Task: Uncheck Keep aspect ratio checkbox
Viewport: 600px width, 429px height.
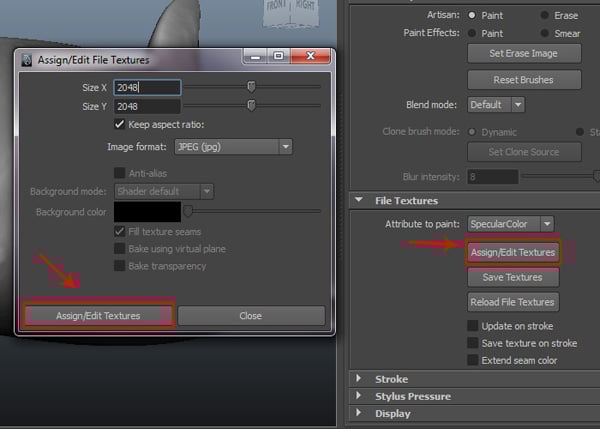Action: [x=121, y=125]
